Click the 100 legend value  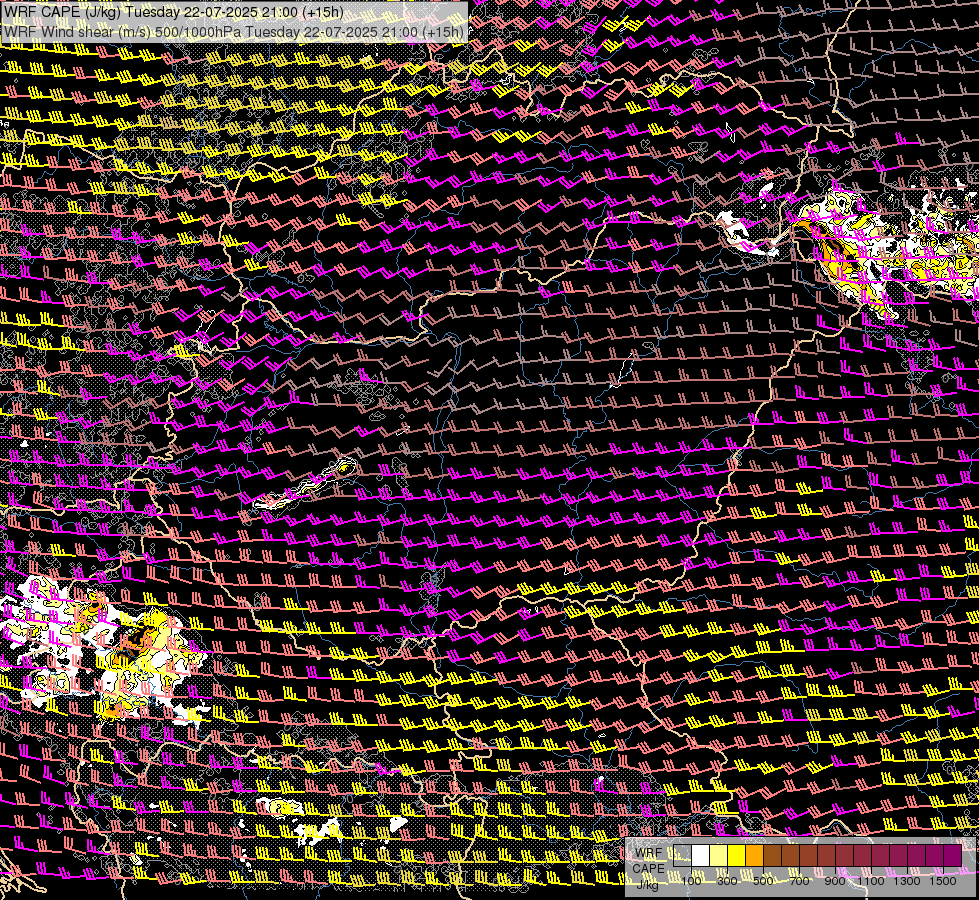tap(691, 881)
